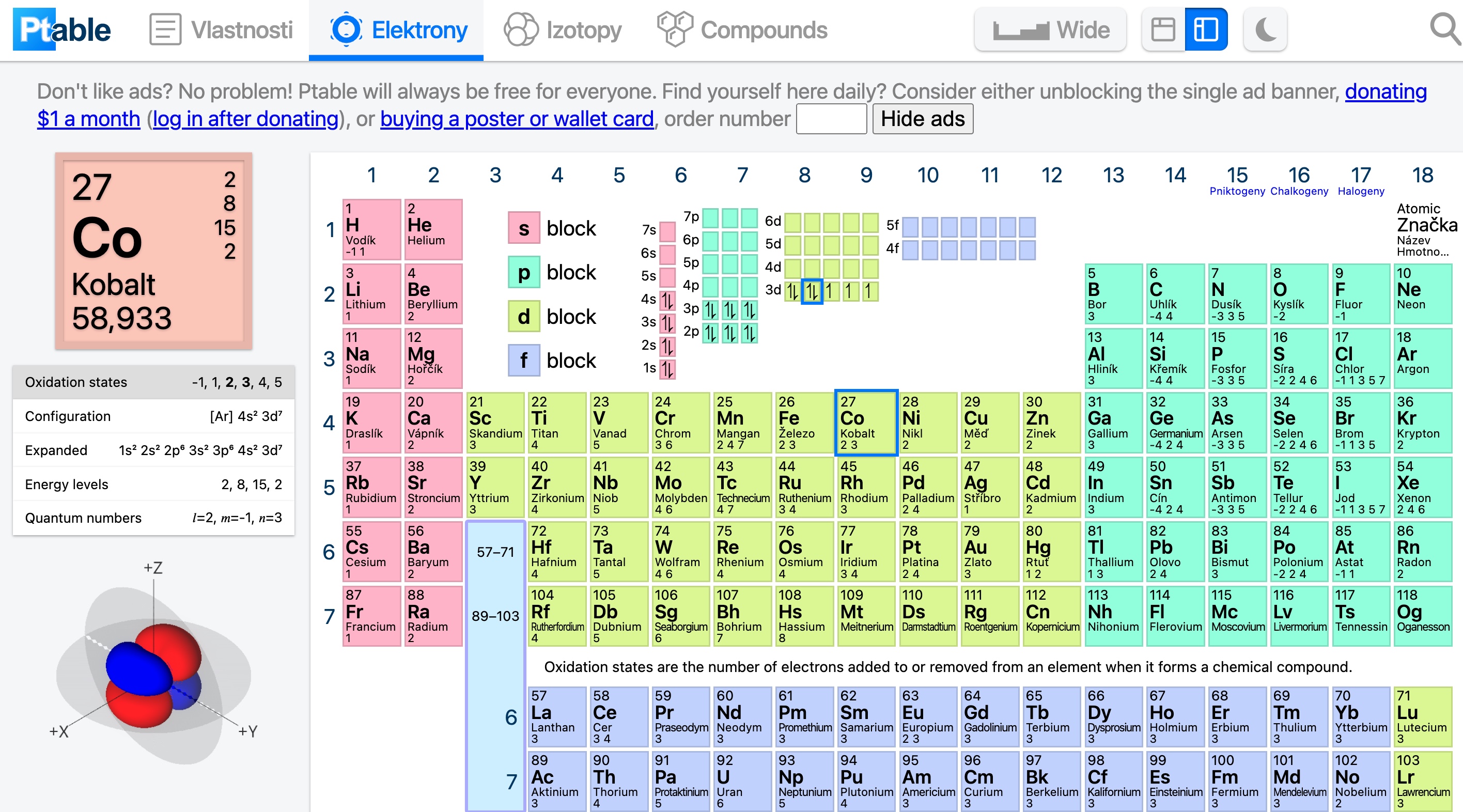Select the s block legend swatch
1463x812 pixels.
pyautogui.click(x=523, y=228)
